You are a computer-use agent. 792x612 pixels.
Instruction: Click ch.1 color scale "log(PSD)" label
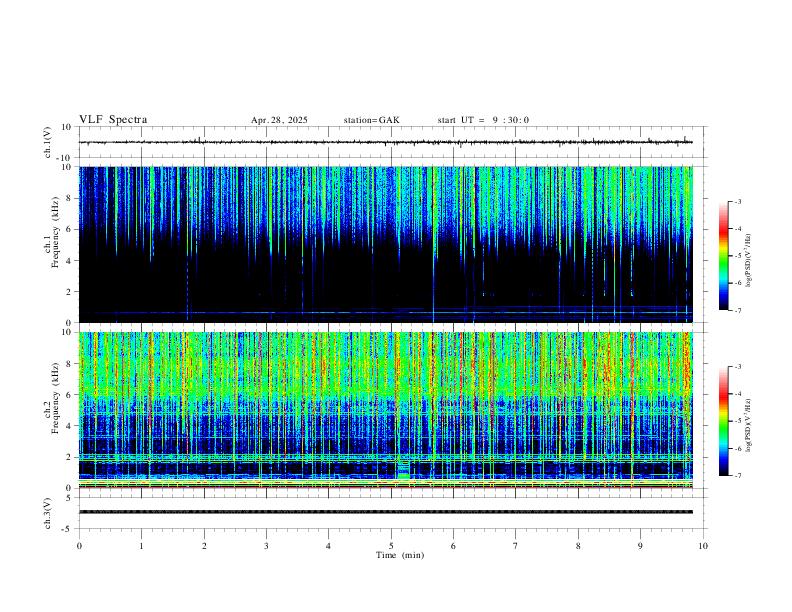click(x=748, y=260)
